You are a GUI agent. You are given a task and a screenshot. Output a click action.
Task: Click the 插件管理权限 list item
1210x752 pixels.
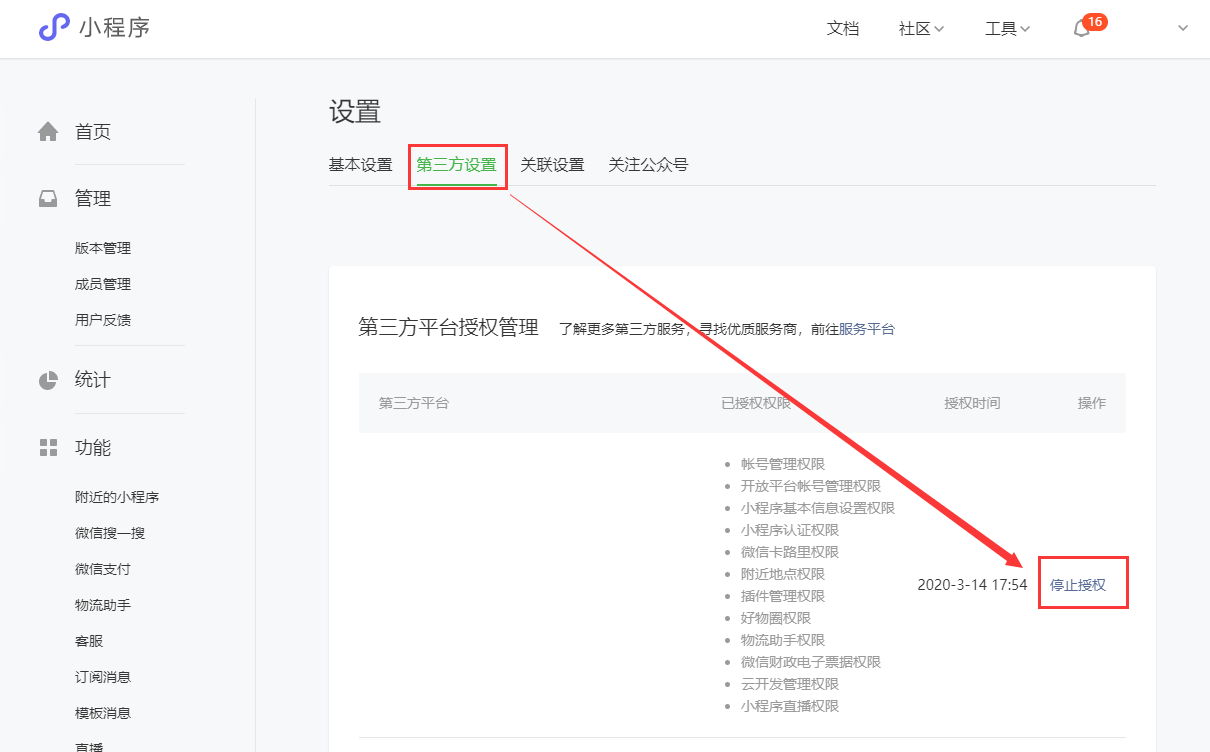point(783,596)
